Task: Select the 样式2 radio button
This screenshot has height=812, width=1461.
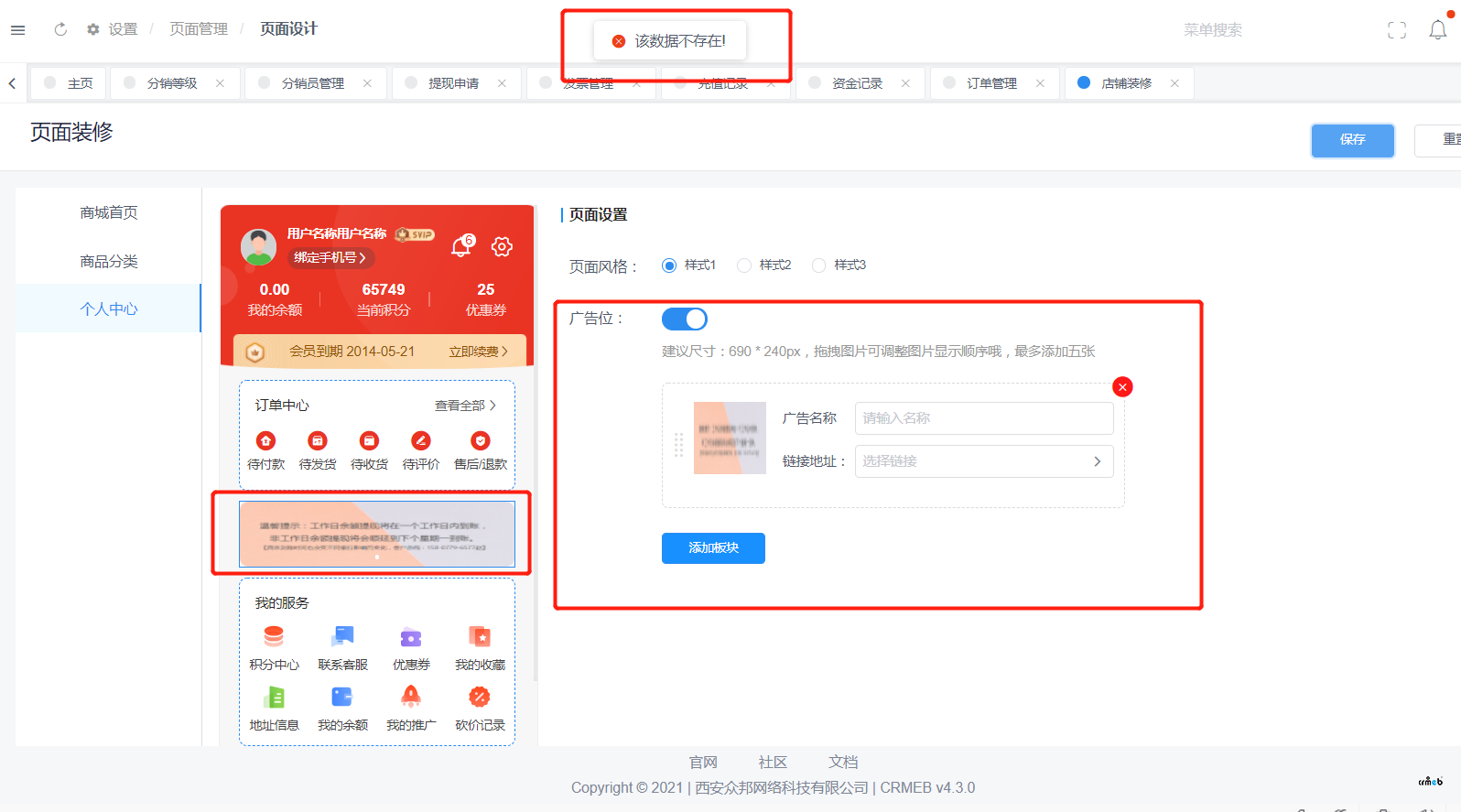Action: (x=744, y=265)
